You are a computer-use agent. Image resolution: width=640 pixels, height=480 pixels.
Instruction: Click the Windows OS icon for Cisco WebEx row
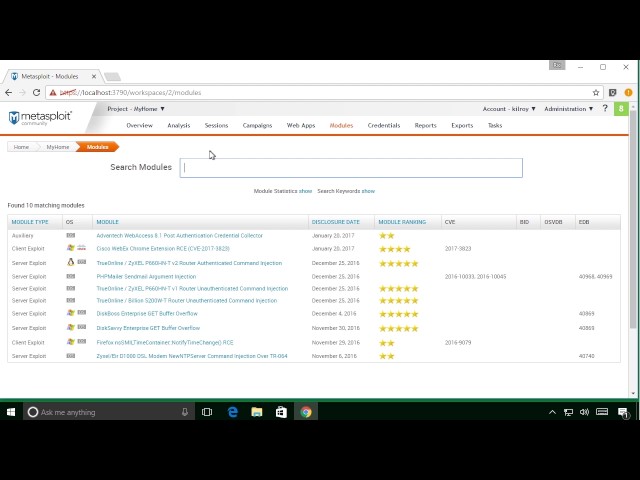[x=71, y=248]
